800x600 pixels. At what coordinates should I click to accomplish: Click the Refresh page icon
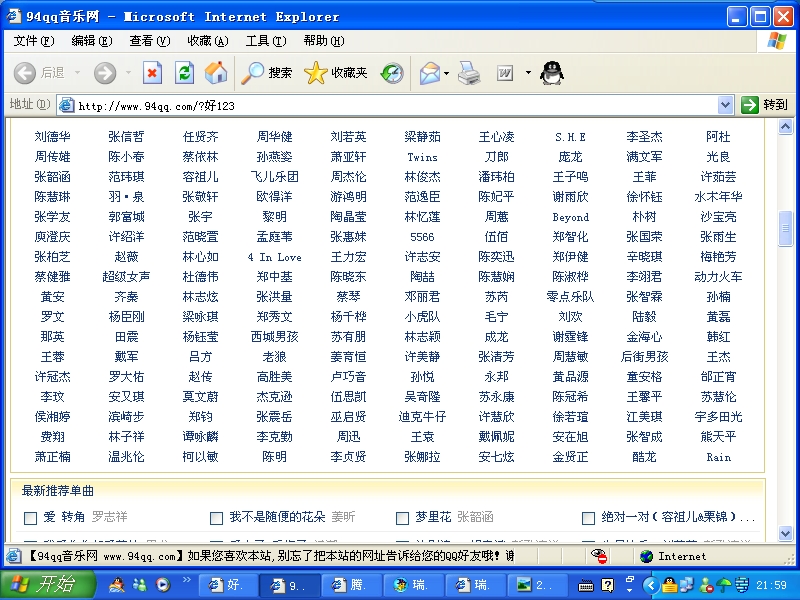click(x=184, y=73)
